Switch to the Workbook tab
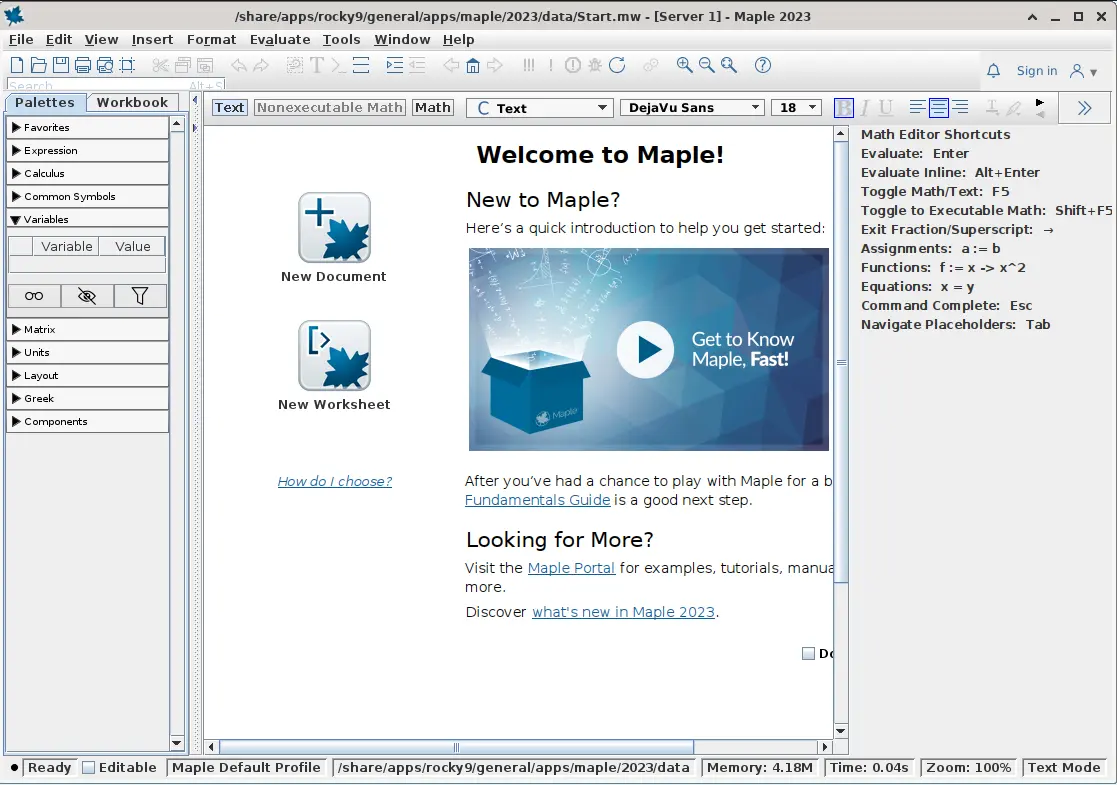Image resolution: width=1117 pixels, height=785 pixels. (x=132, y=103)
